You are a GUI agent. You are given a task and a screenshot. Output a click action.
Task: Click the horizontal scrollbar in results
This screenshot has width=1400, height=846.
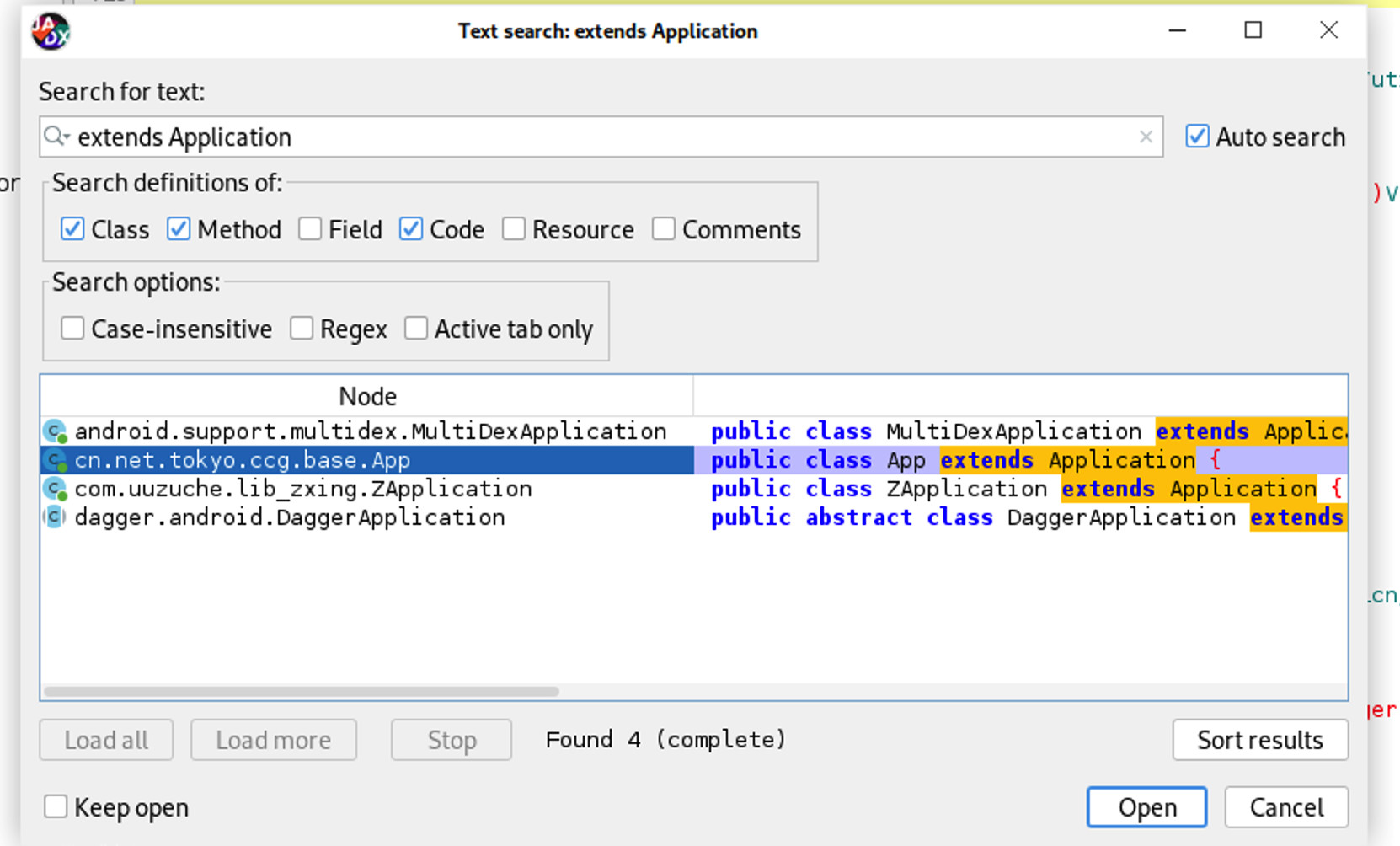click(302, 692)
